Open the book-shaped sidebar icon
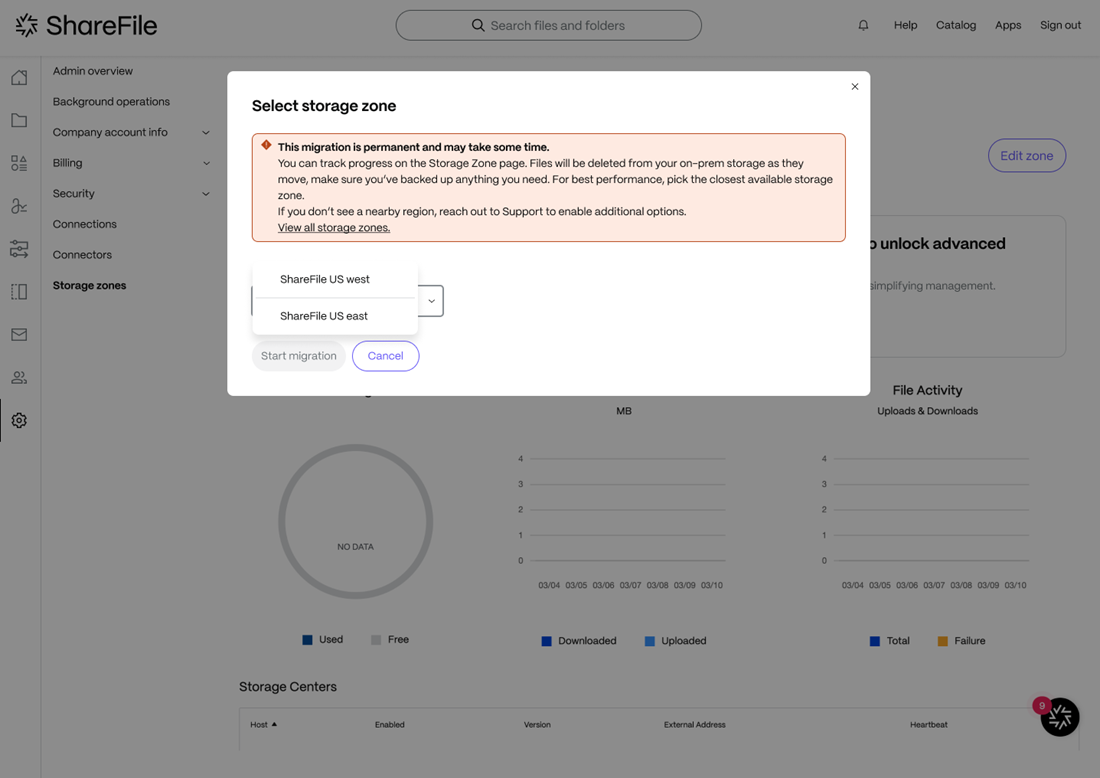The image size is (1100, 778). coord(20,291)
